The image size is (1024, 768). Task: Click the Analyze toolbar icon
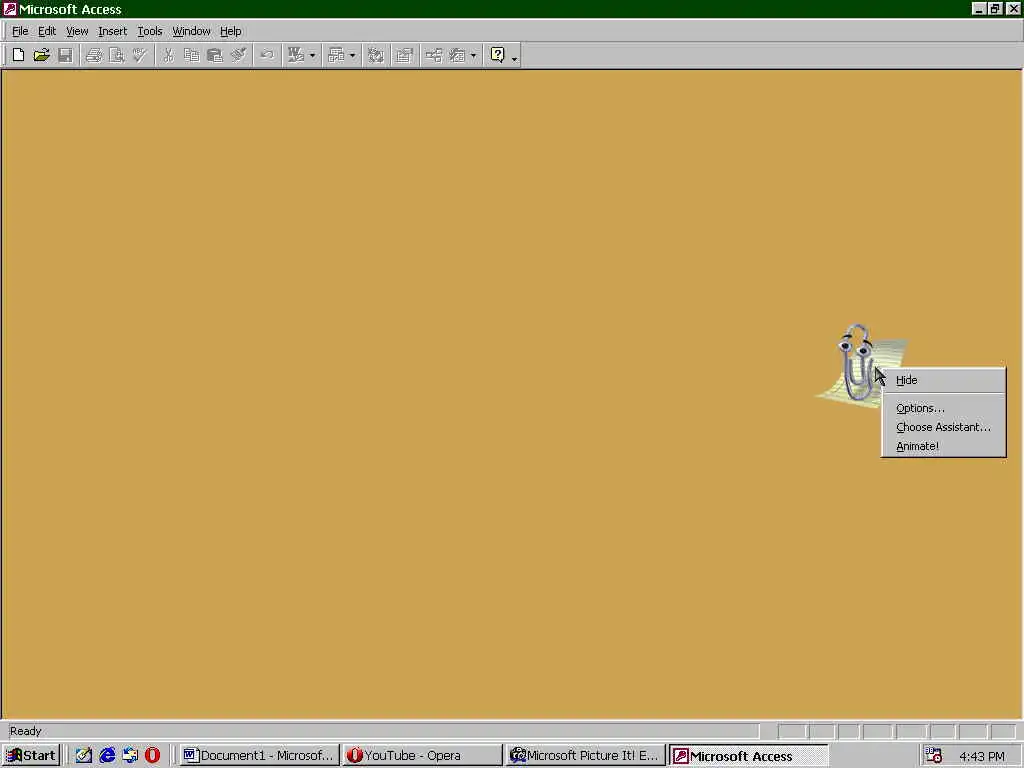coord(336,56)
